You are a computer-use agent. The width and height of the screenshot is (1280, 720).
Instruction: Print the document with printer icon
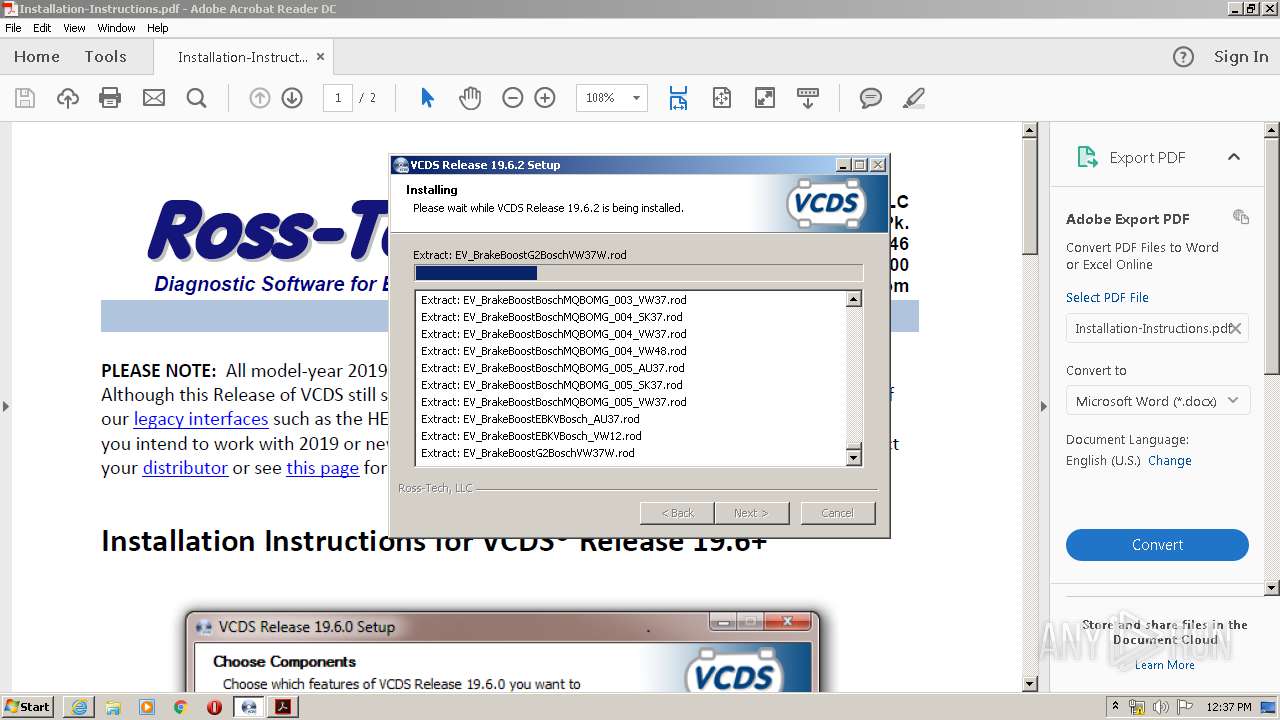pyautogui.click(x=110, y=98)
